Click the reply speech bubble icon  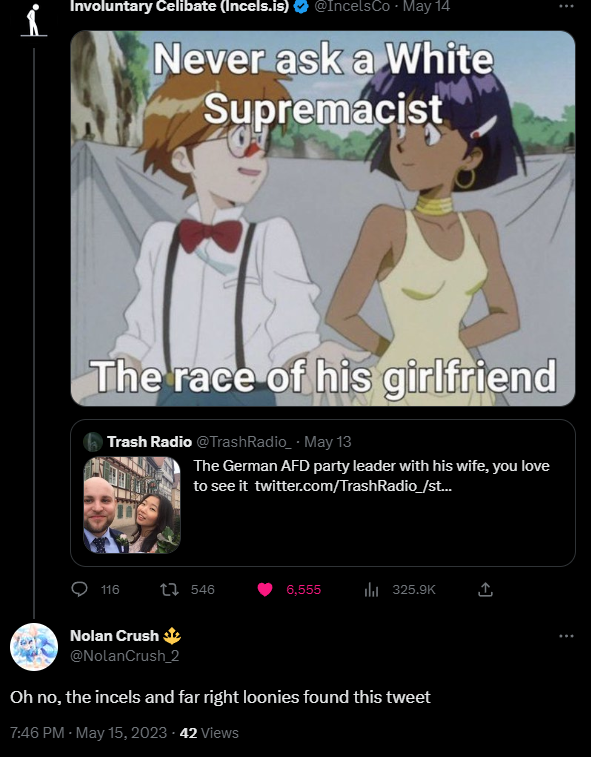click(x=80, y=589)
